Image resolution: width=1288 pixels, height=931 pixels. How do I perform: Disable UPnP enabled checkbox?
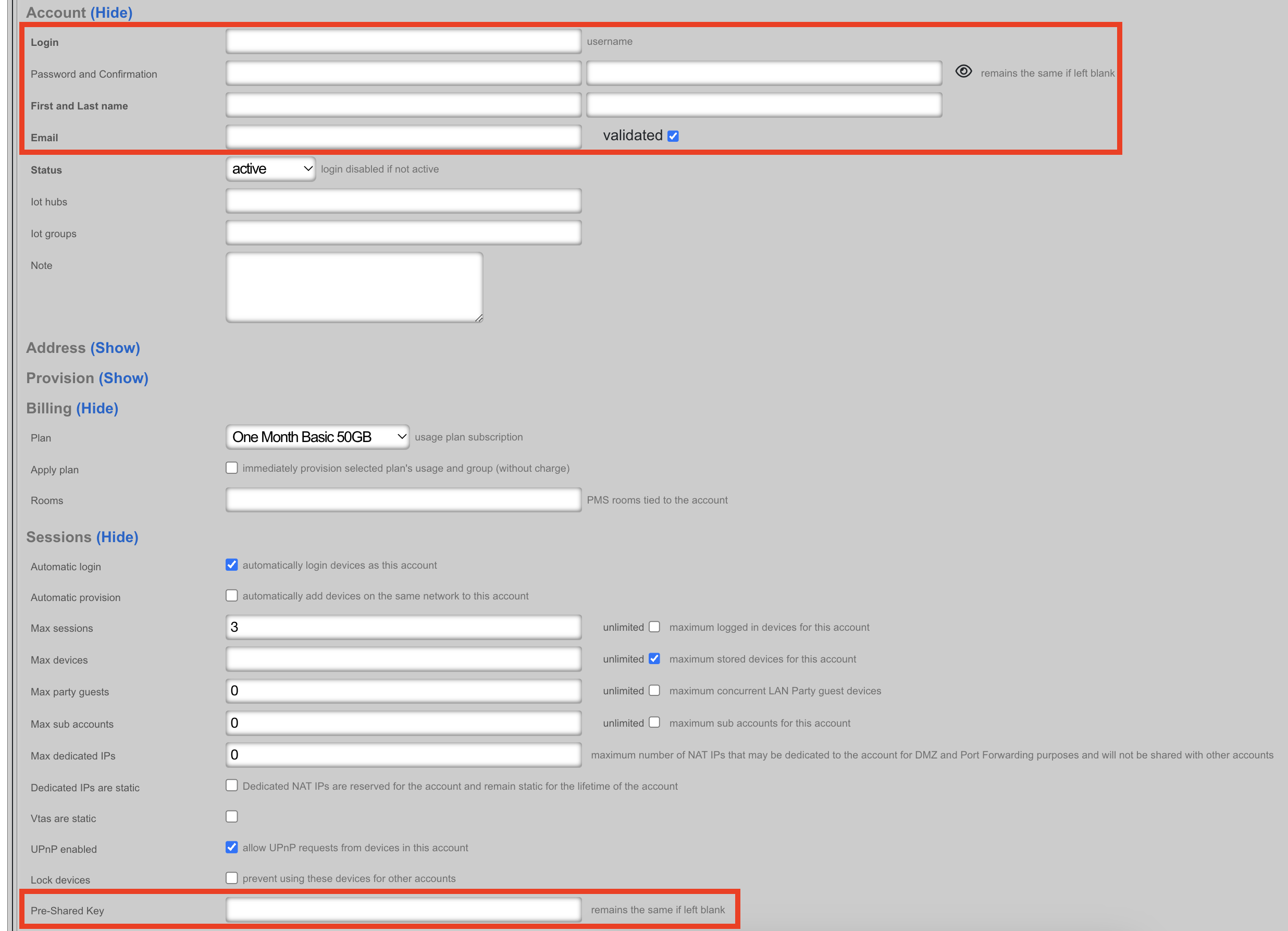click(231, 848)
